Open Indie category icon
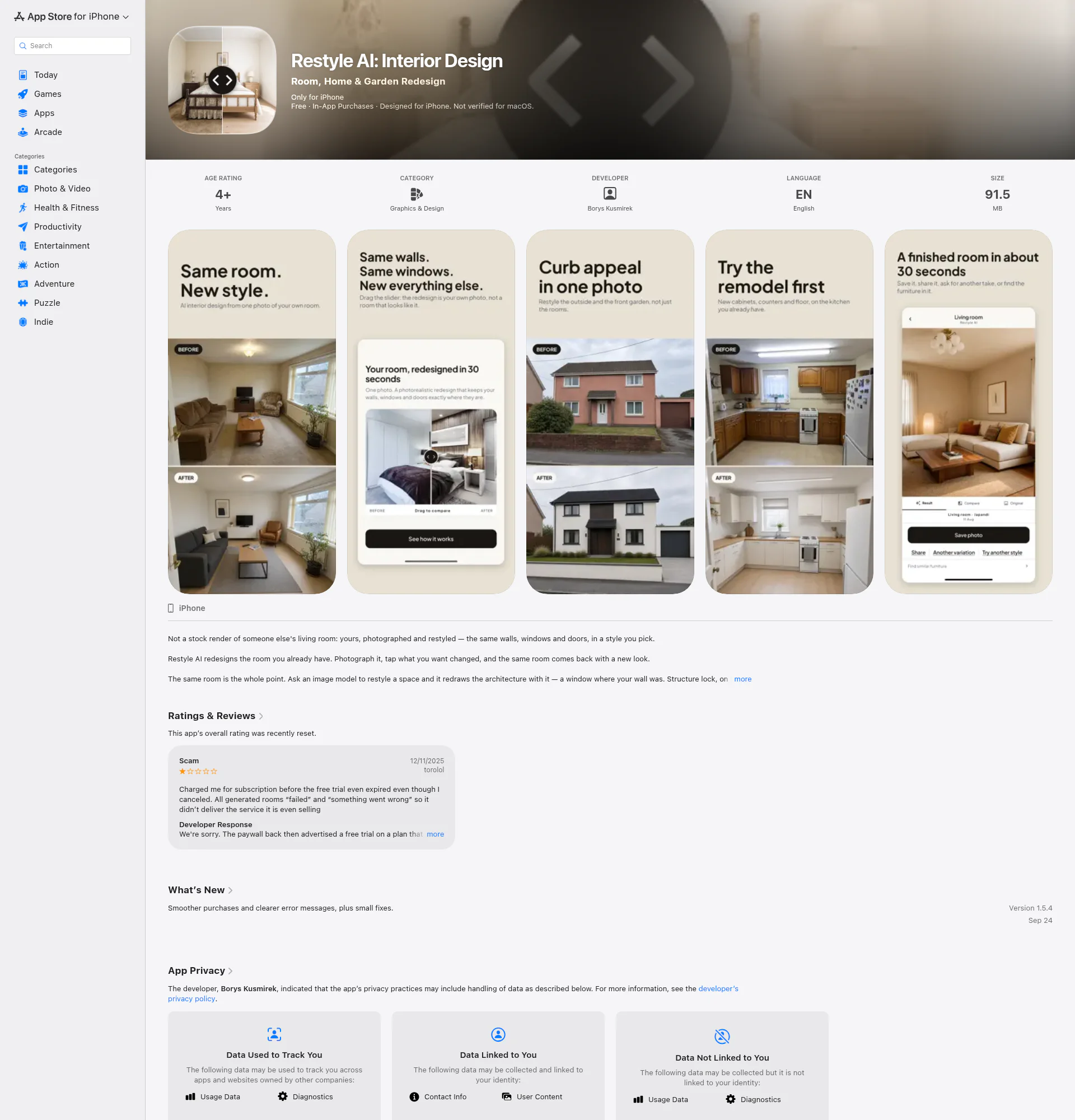 click(x=23, y=321)
